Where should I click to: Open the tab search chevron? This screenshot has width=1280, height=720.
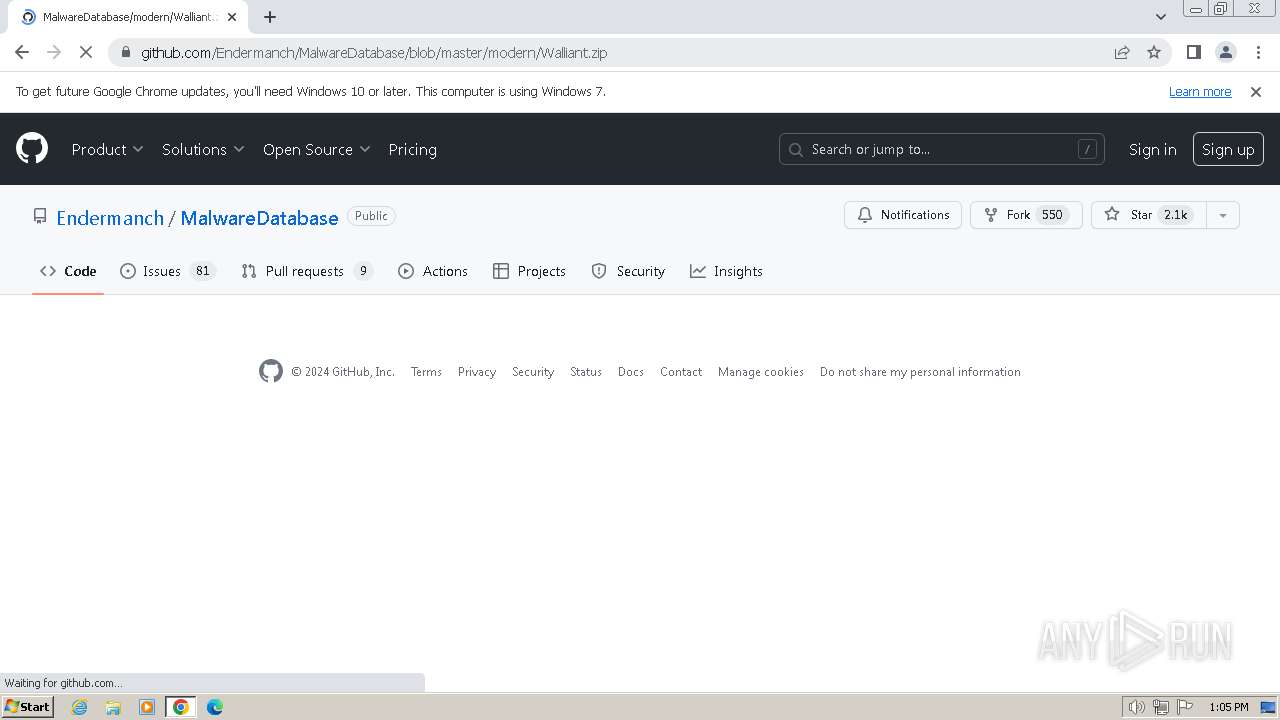pyautogui.click(x=1160, y=17)
